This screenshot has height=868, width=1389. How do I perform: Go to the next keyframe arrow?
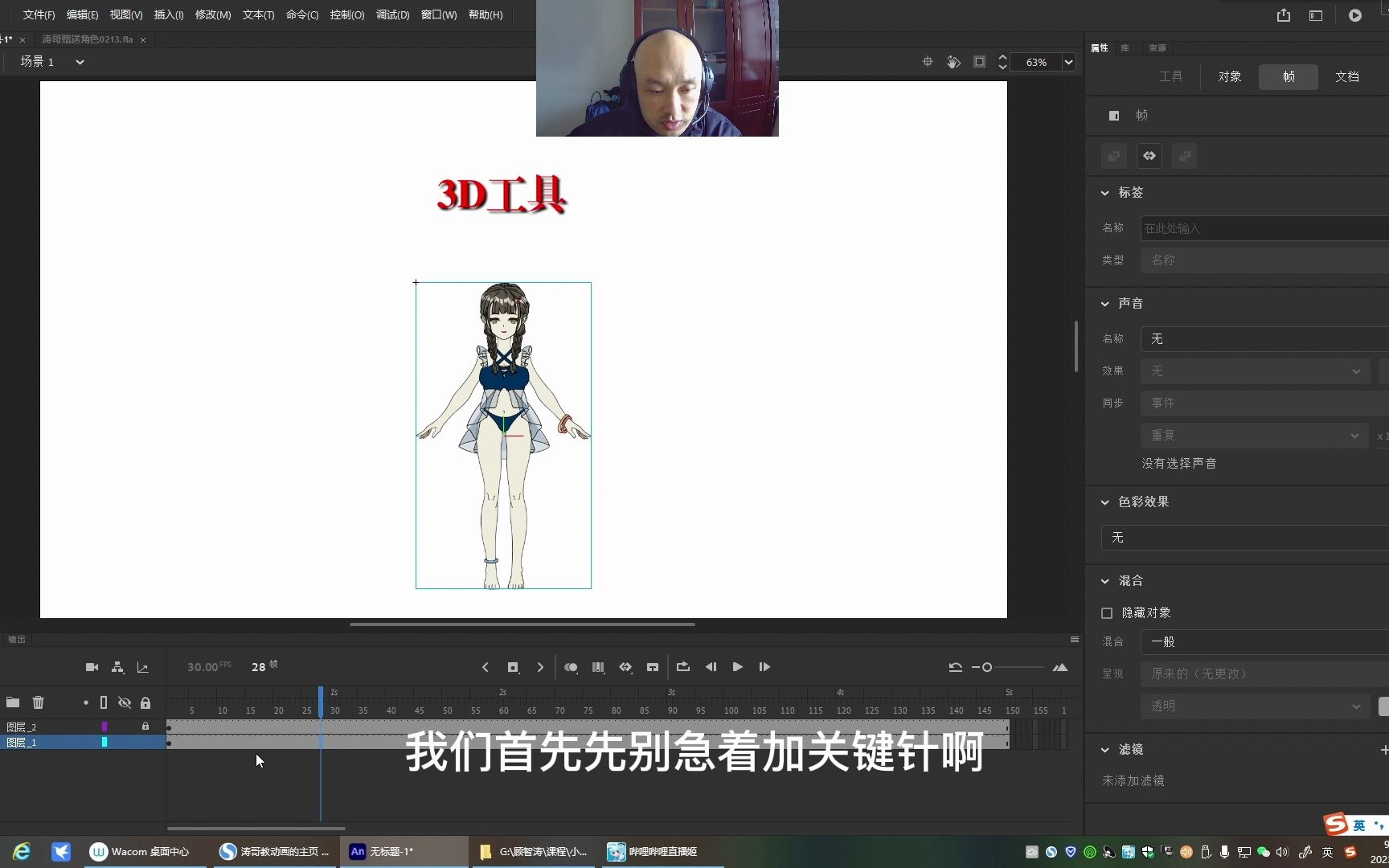(540, 667)
